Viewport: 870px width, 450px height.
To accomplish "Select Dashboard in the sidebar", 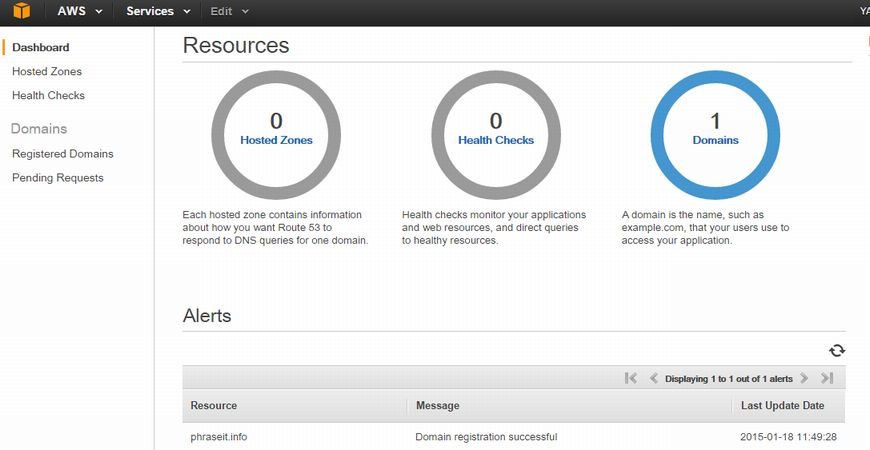I will tap(40, 47).
